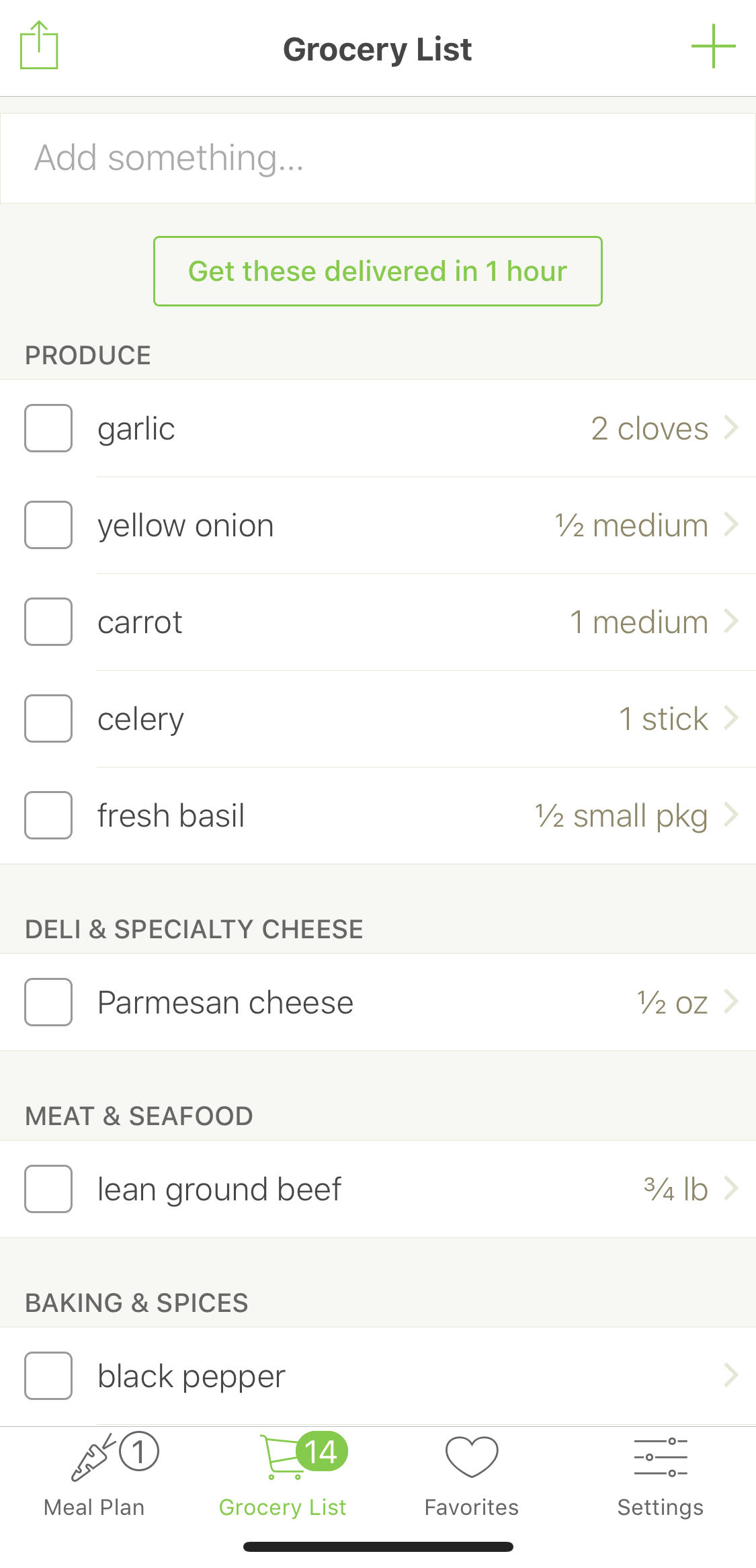Tick the Parmesan cheese checkbox

point(48,1002)
